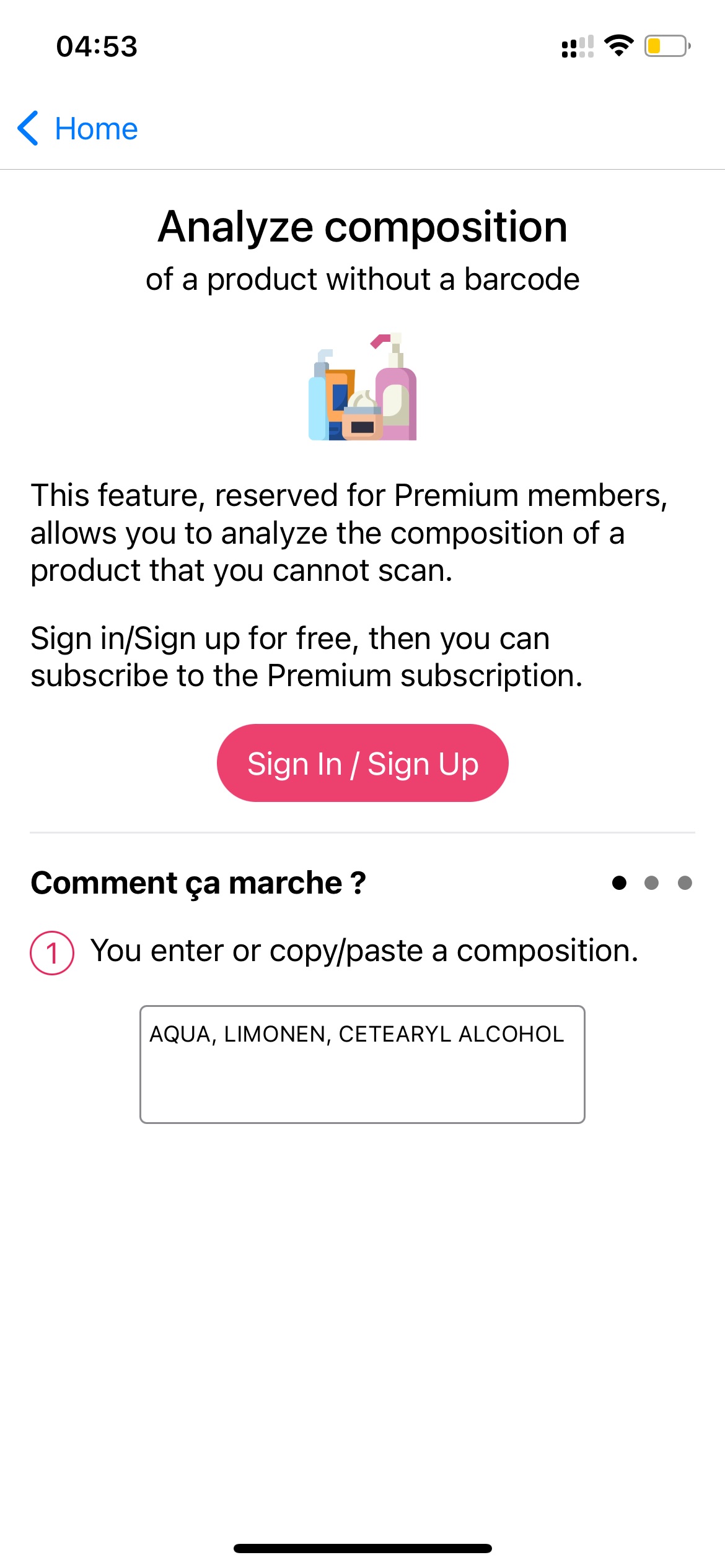Screen dimensions: 725x1568
Task: Tap the home indicator bar
Action: [362, 1548]
